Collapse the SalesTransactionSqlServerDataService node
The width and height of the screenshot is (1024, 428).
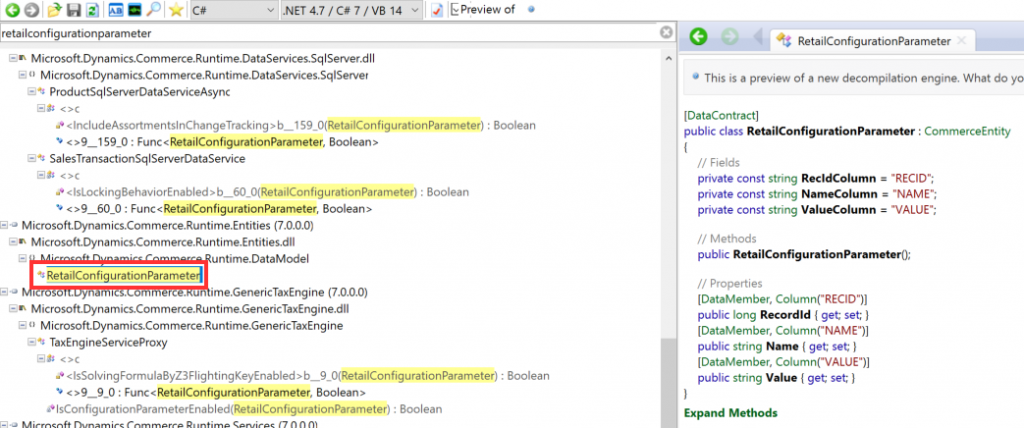(x=31, y=159)
